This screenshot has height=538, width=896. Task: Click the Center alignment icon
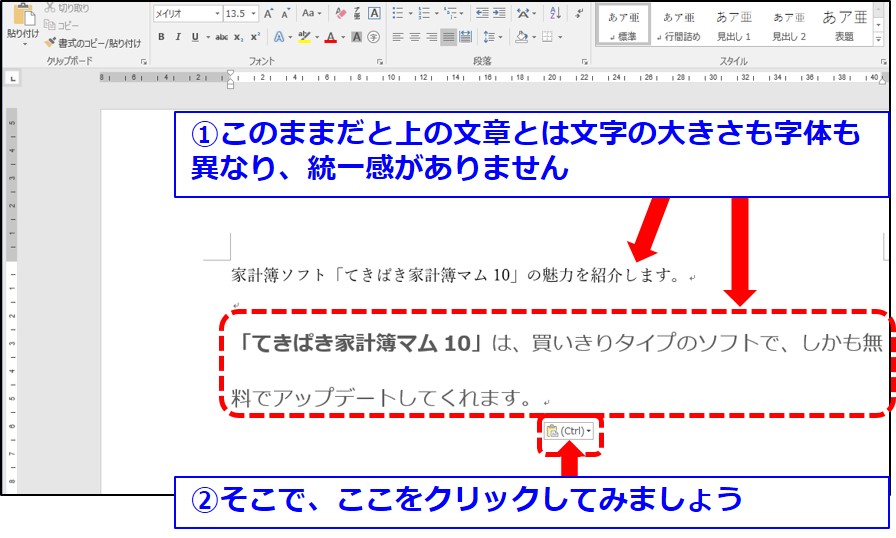point(415,37)
